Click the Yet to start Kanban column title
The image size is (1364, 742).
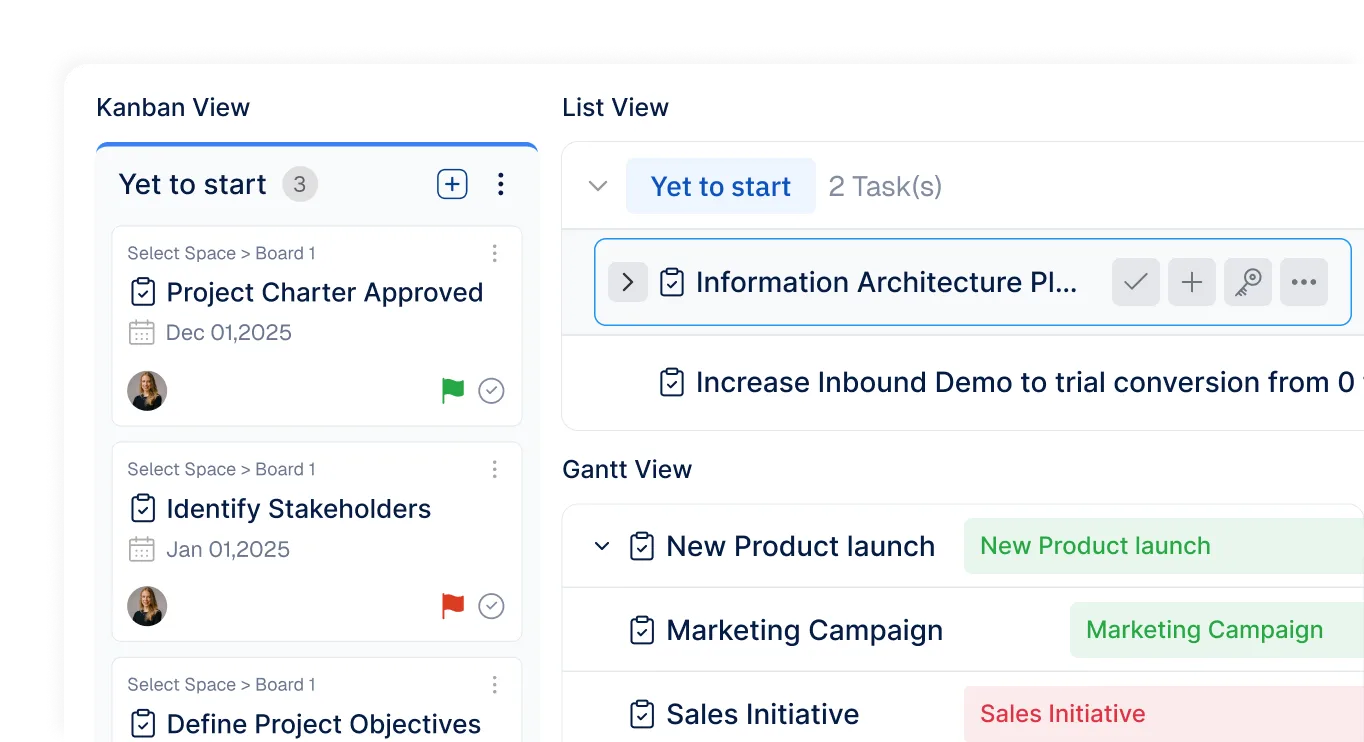point(193,184)
